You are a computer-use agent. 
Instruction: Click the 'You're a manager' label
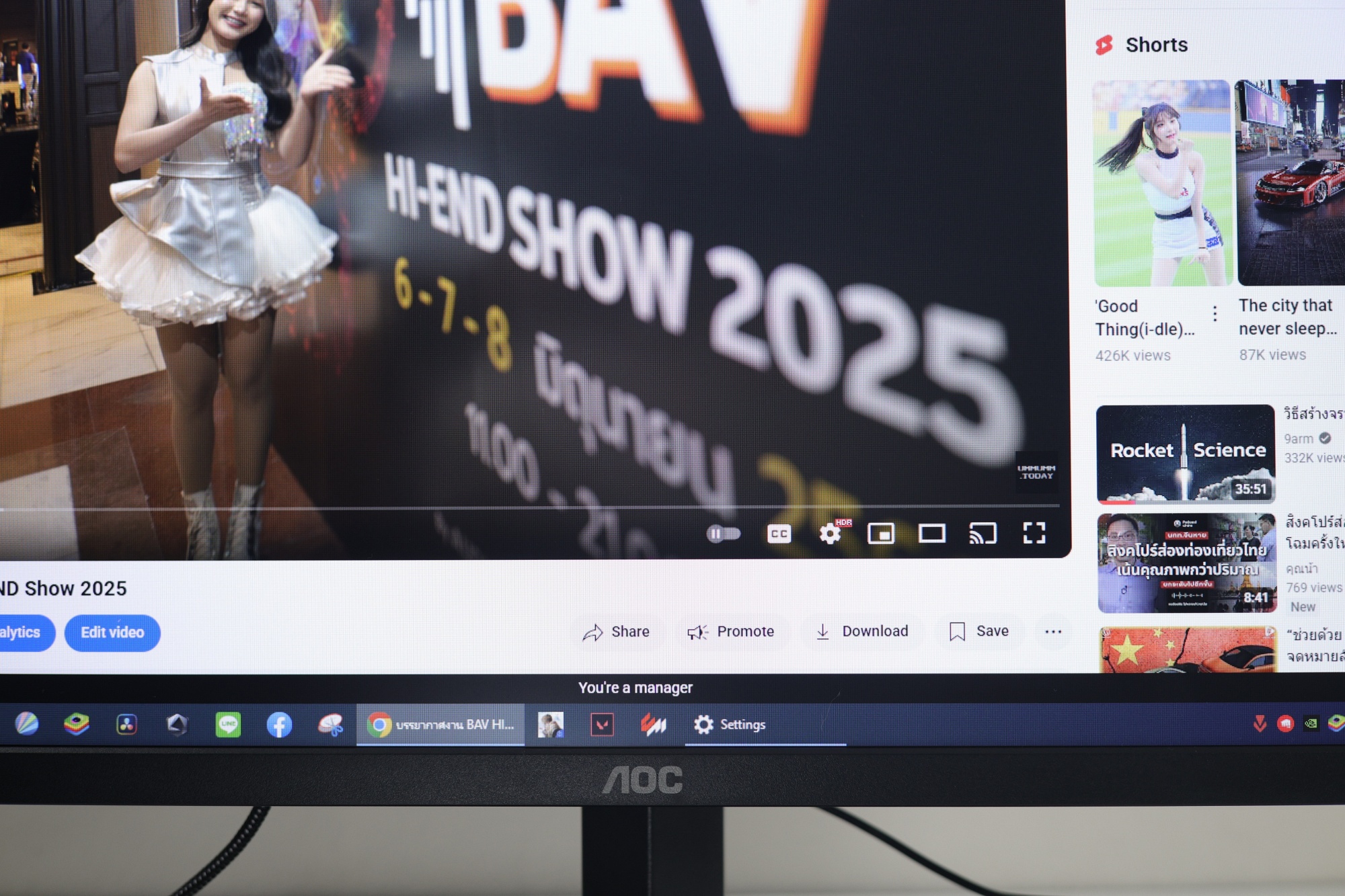[635, 688]
